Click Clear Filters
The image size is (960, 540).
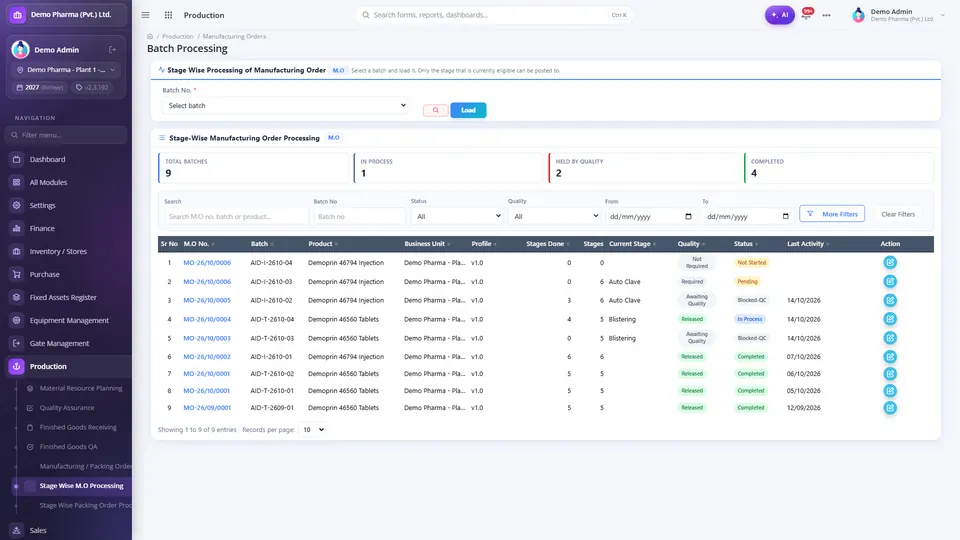click(898, 214)
